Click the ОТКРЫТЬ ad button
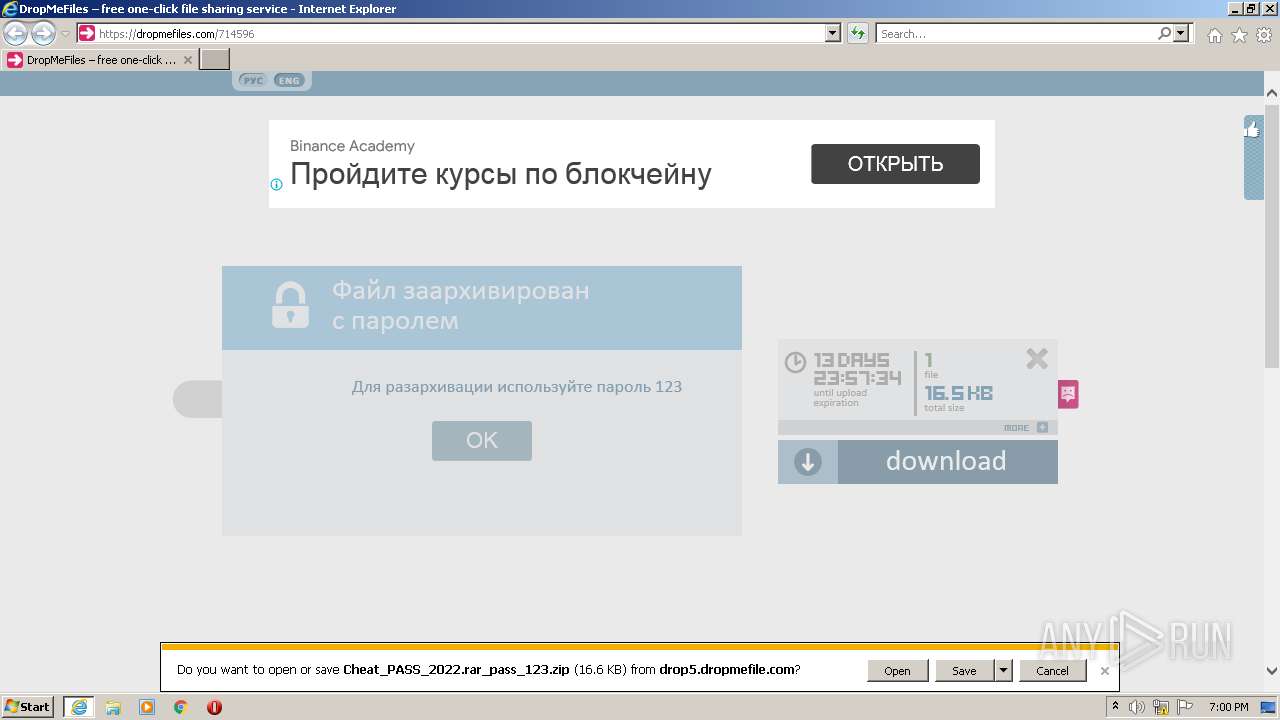Image resolution: width=1280 pixels, height=720 pixels. point(895,164)
